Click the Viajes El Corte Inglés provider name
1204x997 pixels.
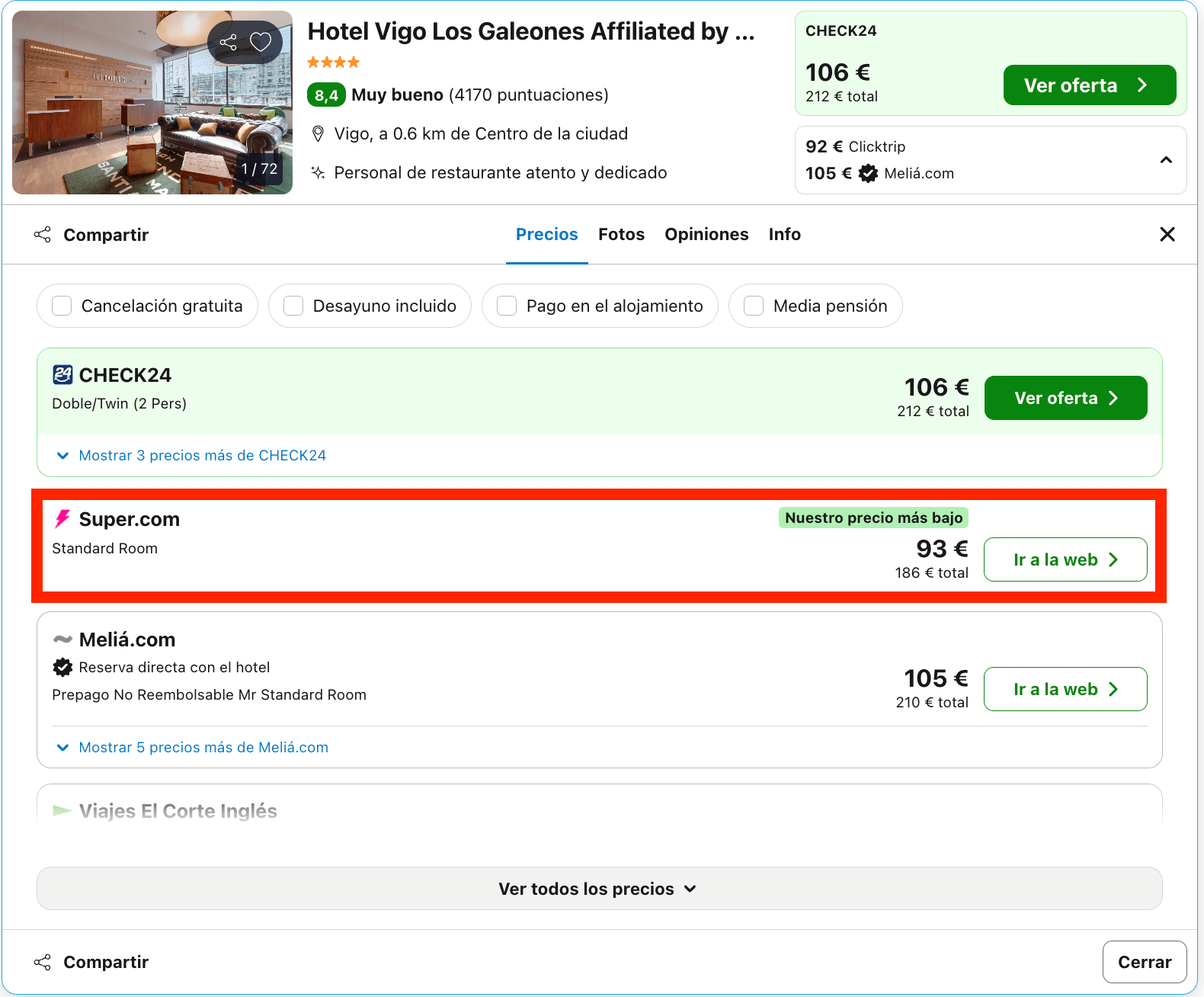tap(178, 810)
